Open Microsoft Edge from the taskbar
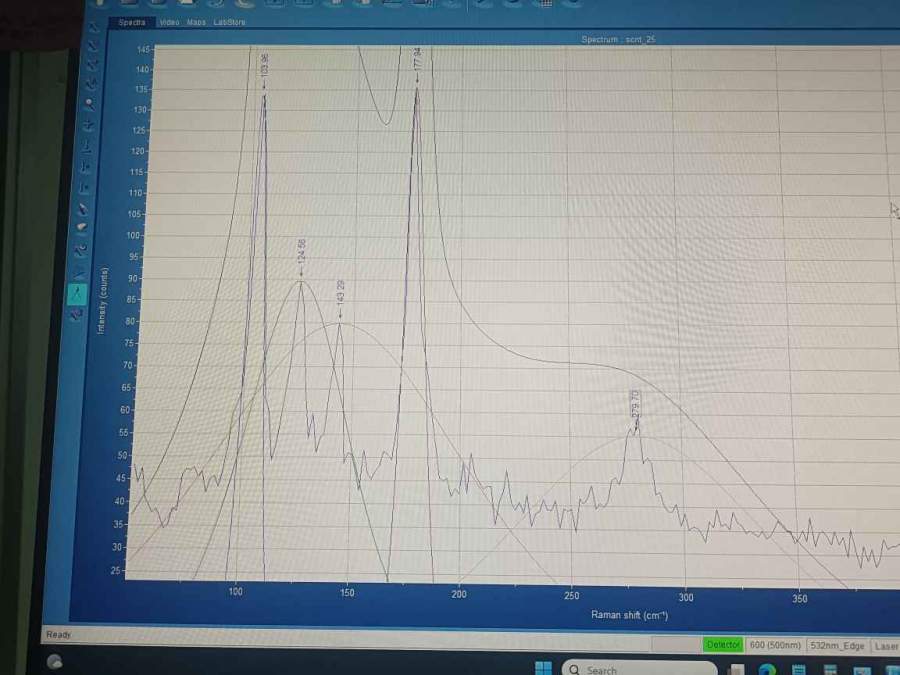 (767, 669)
